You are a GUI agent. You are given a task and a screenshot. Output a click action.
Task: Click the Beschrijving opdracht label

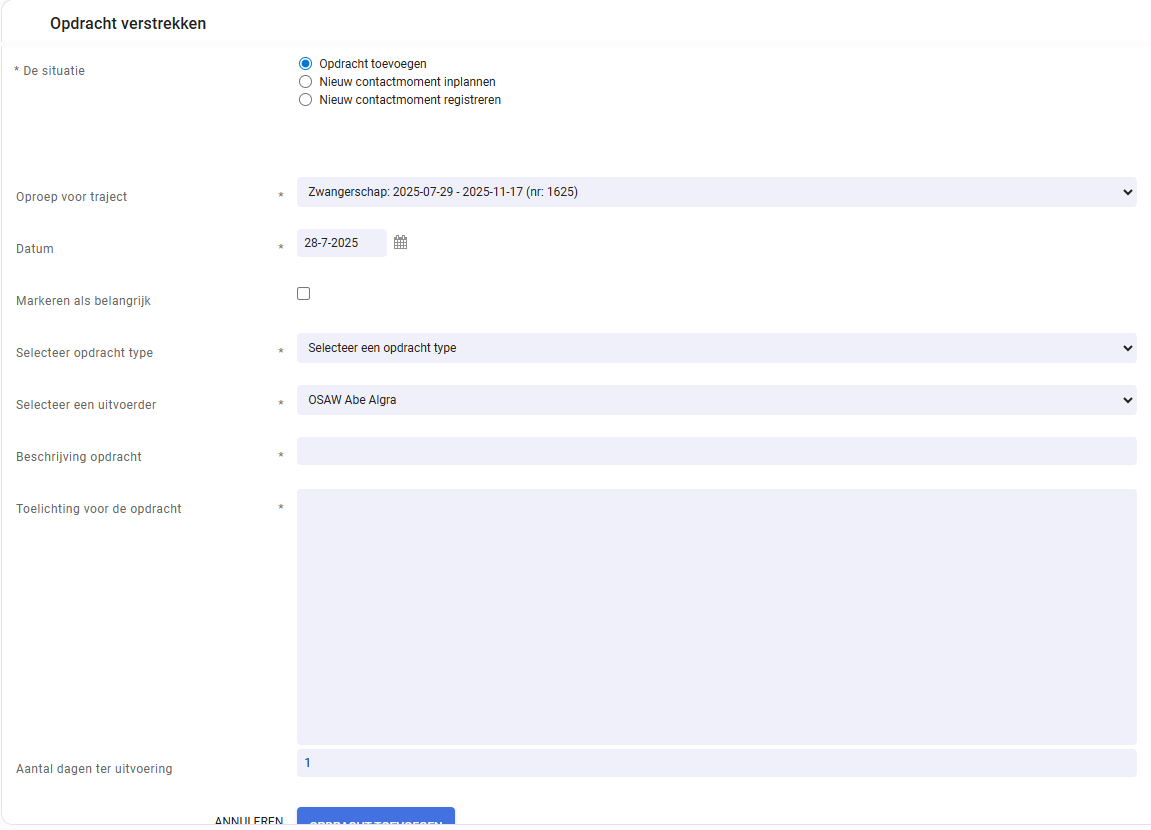[x=79, y=457]
